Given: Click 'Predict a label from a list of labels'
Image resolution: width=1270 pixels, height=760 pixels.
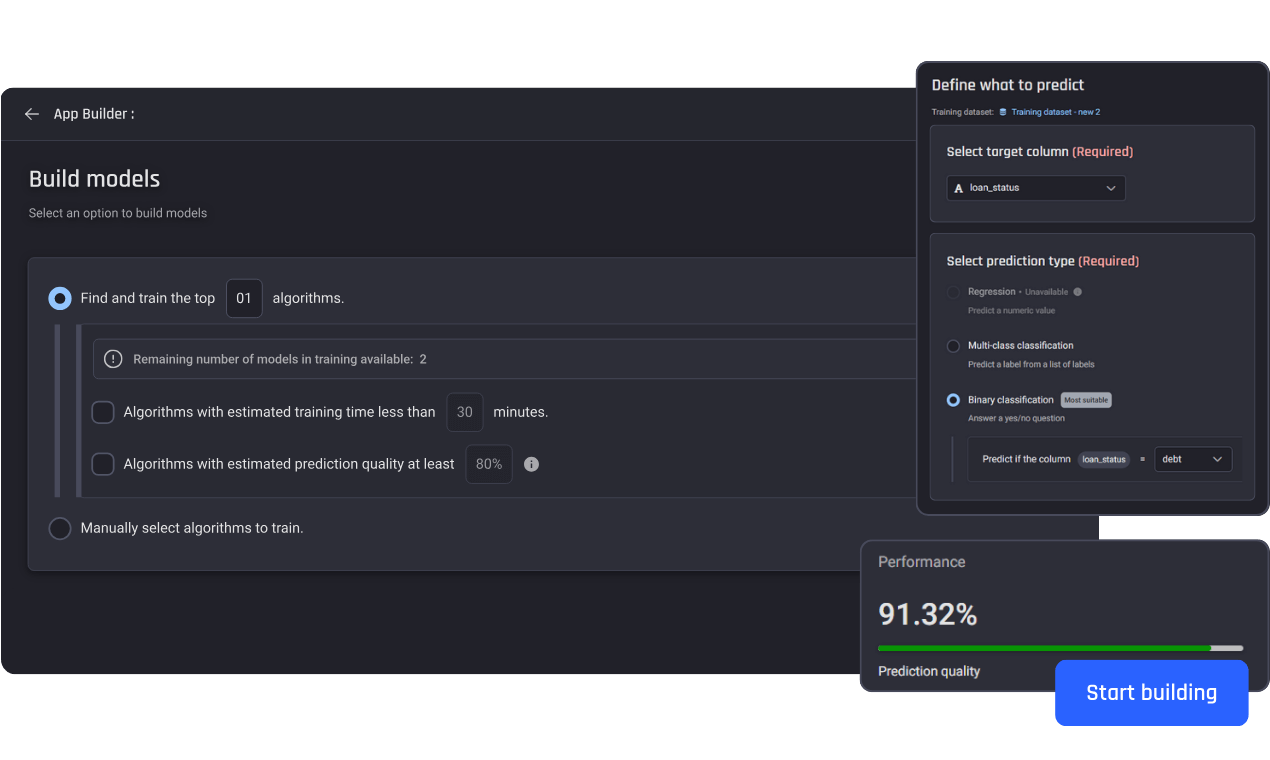Looking at the screenshot, I should (x=1031, y=364).
